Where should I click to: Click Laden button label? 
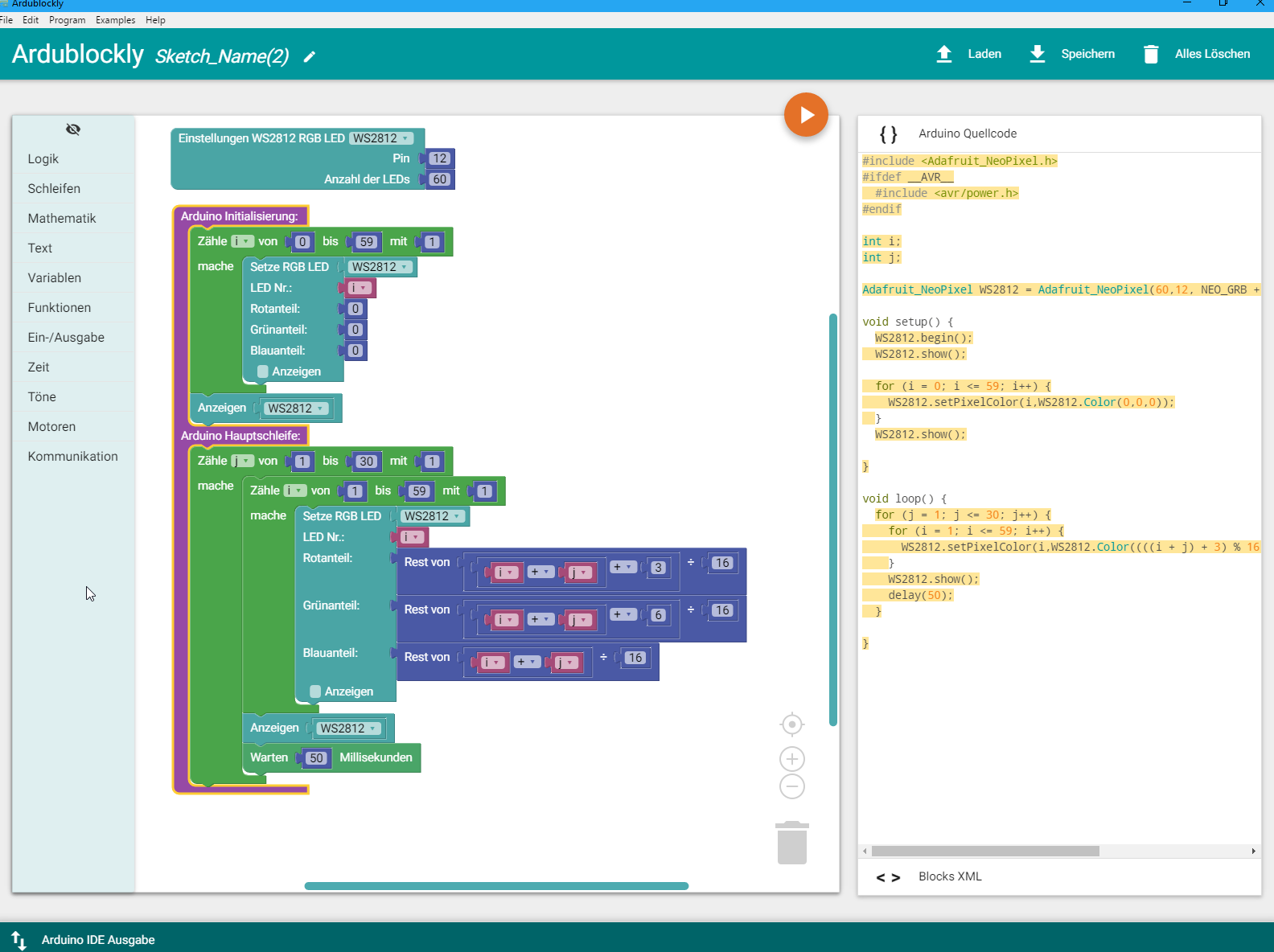[x=984, y=54]
